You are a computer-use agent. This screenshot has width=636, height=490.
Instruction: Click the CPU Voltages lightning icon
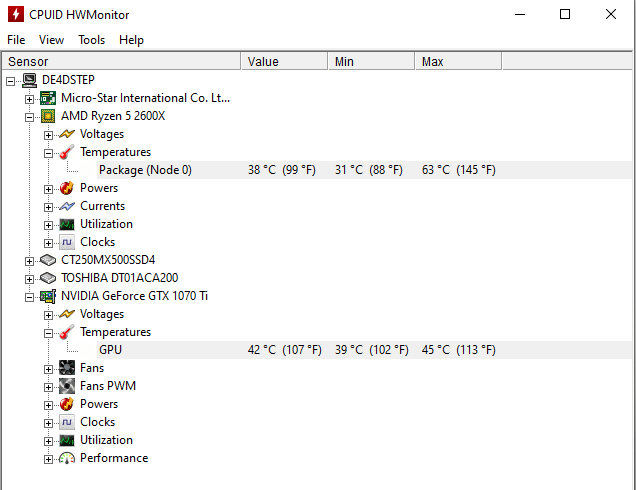67,134
